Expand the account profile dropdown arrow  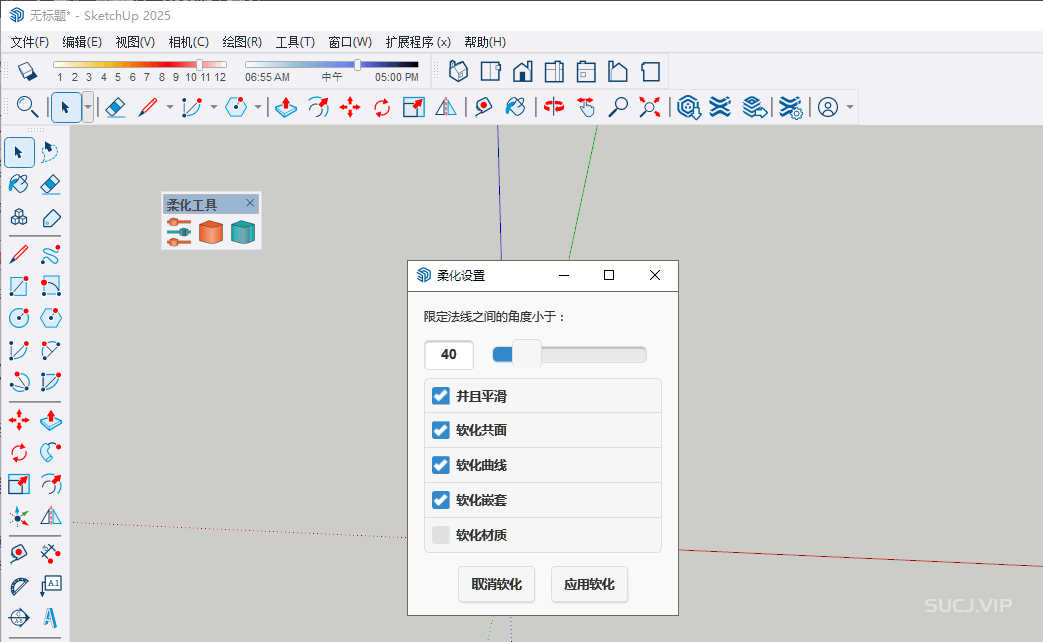click(x=850, y=107)
